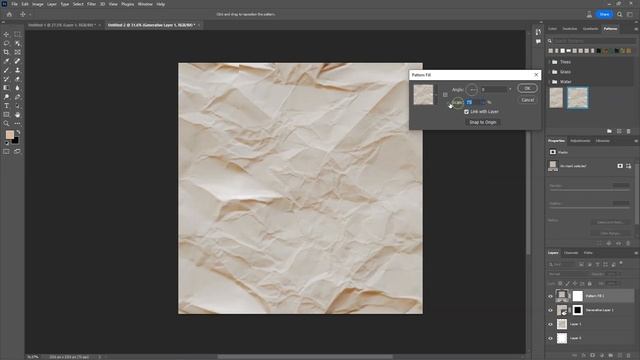Select the Brush tool
This screenshot has width=640, height=360.
click(x=6, y=70)
